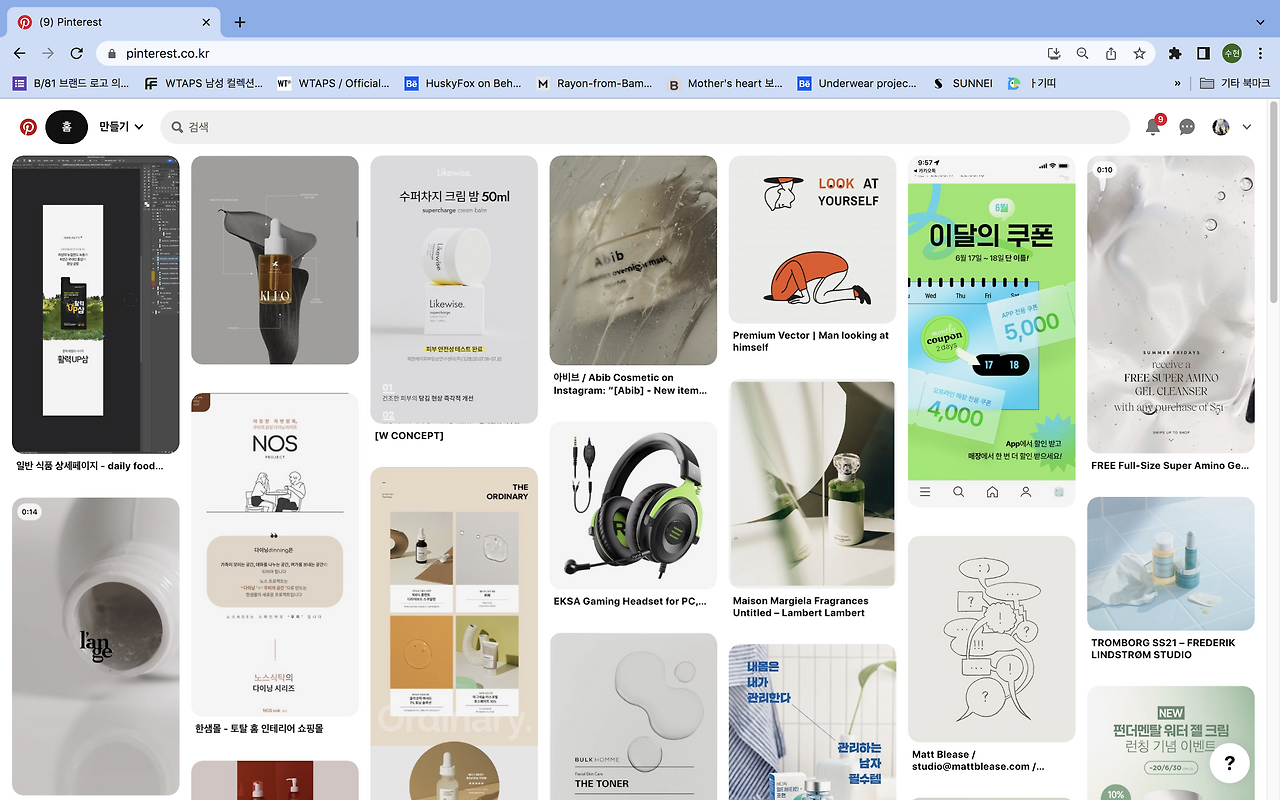Open the Underwear project bookmark
This screenshot has width=1280, height=800.
tap(857, 84)
